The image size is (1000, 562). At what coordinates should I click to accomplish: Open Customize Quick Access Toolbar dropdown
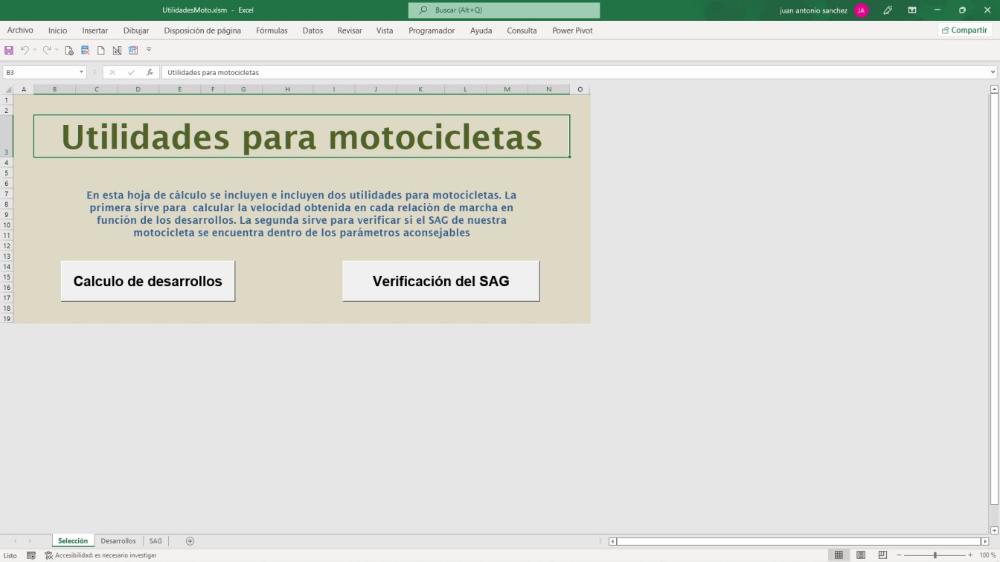coord(149,50)
